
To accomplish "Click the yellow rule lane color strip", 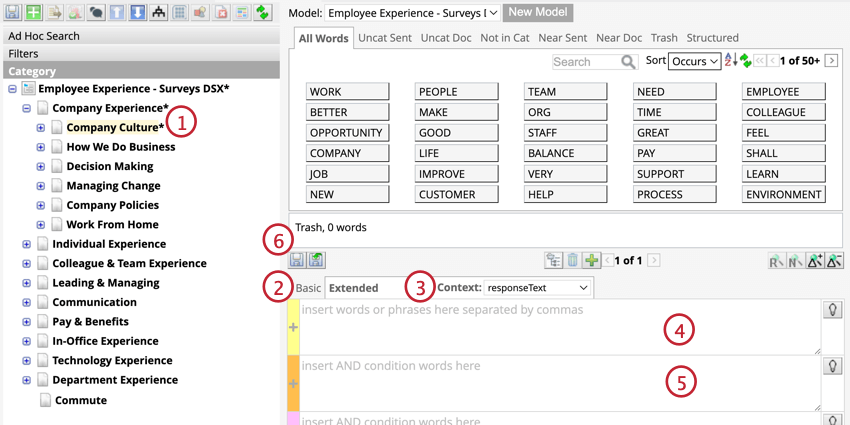I will pyautogui.click(x=293, y=327).
